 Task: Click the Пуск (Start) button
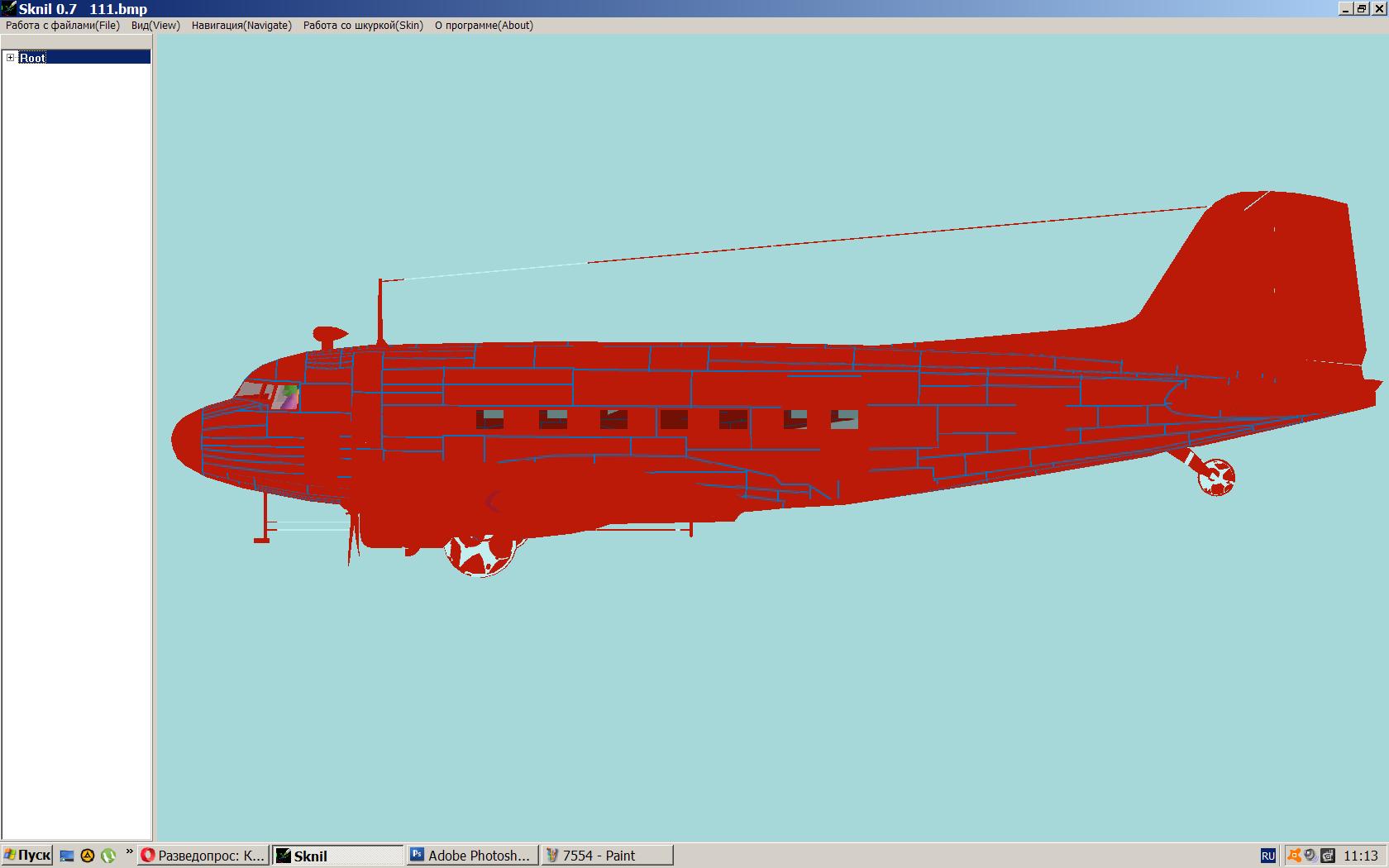point(27,856)
